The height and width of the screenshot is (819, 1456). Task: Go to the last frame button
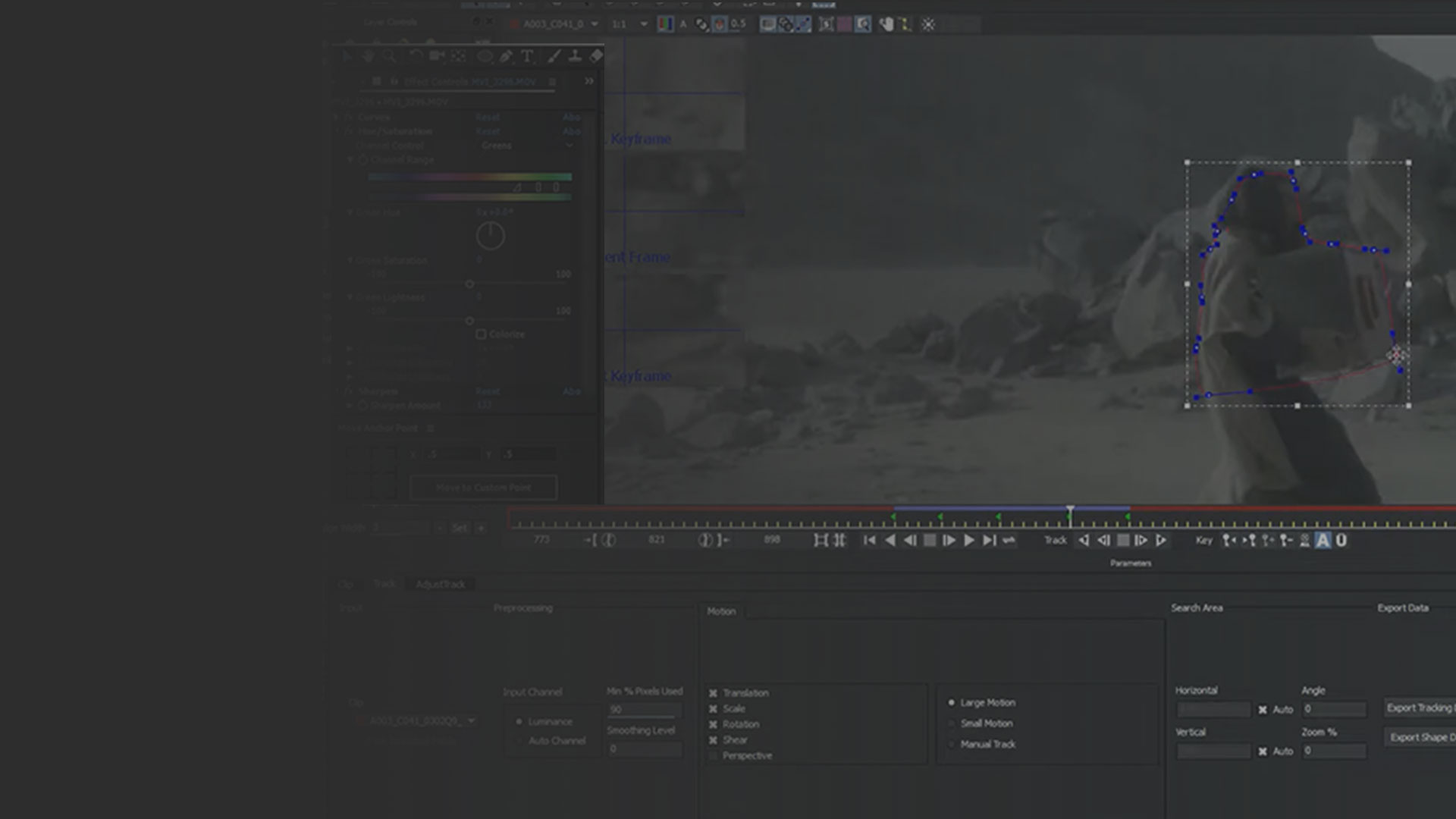(x=989, y=541)
